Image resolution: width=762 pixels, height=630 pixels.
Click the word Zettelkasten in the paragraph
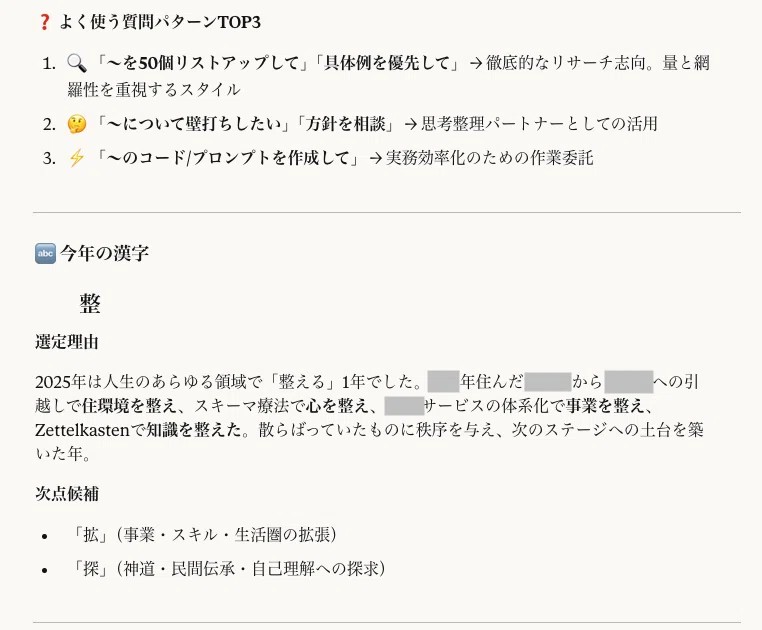[82, 430]
